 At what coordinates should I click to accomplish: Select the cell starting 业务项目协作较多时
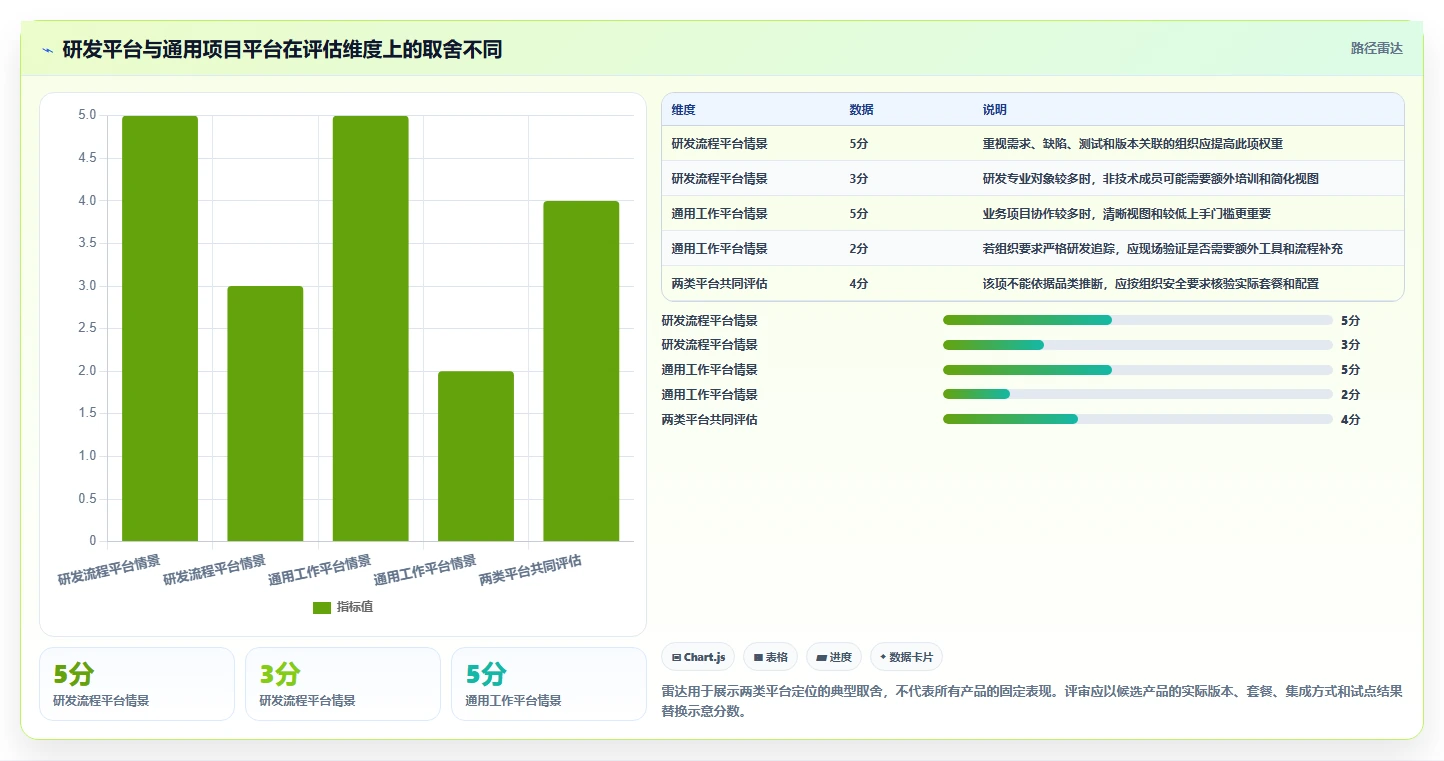coord(1126,214)
